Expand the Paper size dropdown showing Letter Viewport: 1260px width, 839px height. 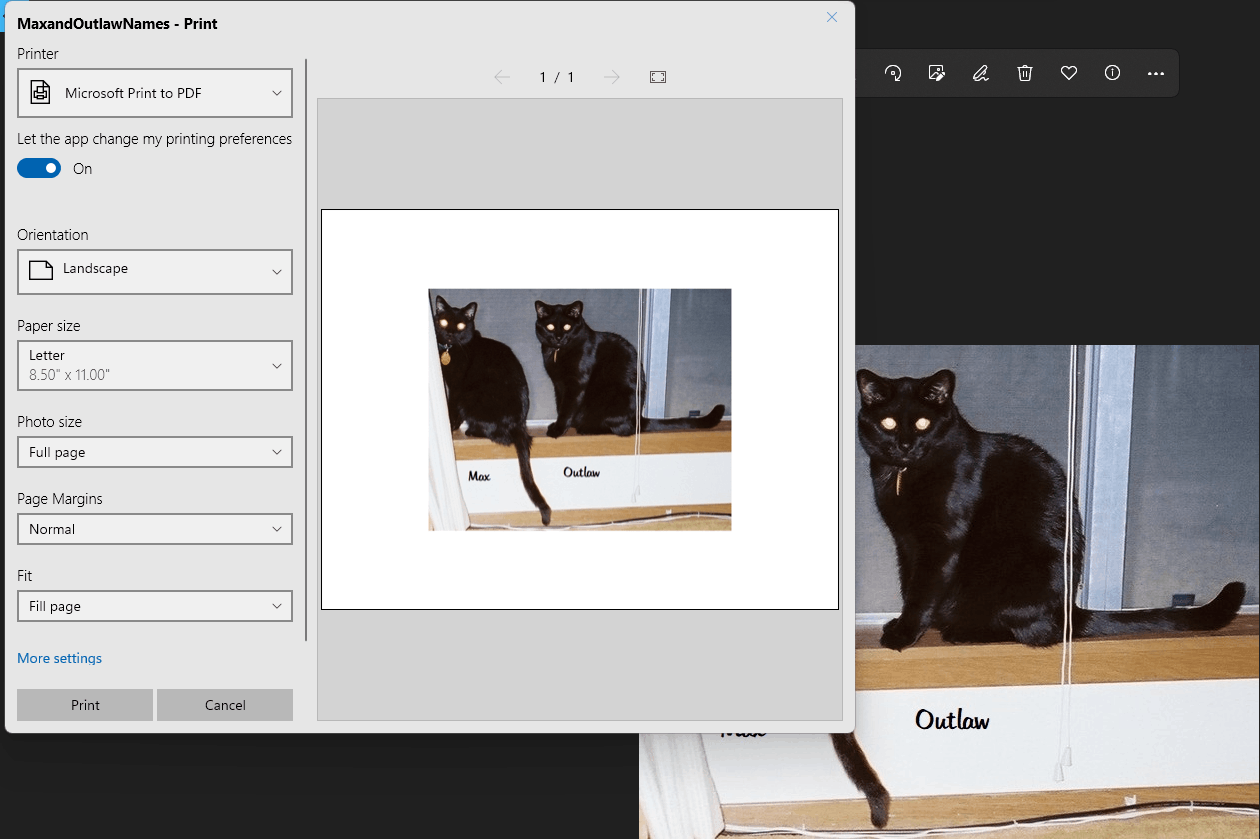coord(155,365)
